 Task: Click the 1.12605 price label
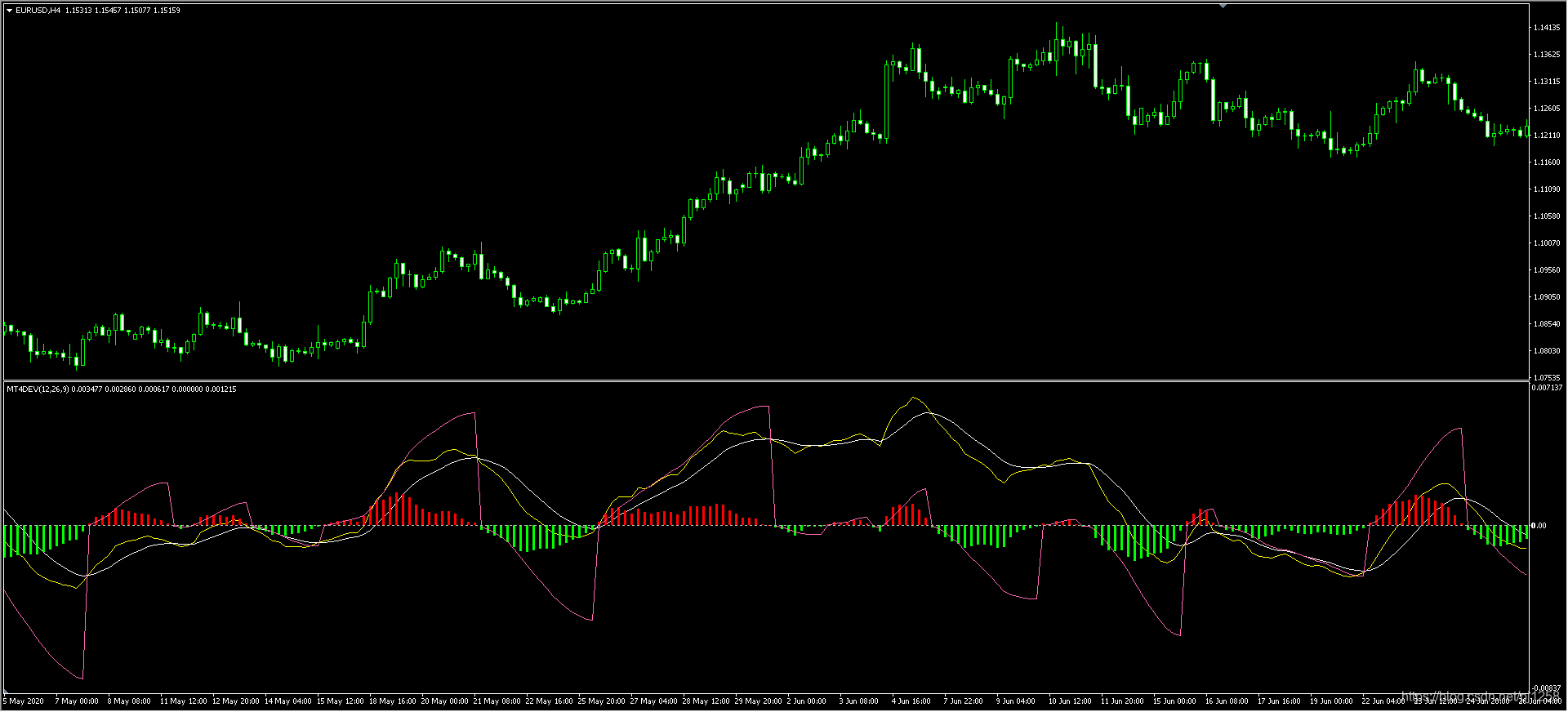(1547, 109)
